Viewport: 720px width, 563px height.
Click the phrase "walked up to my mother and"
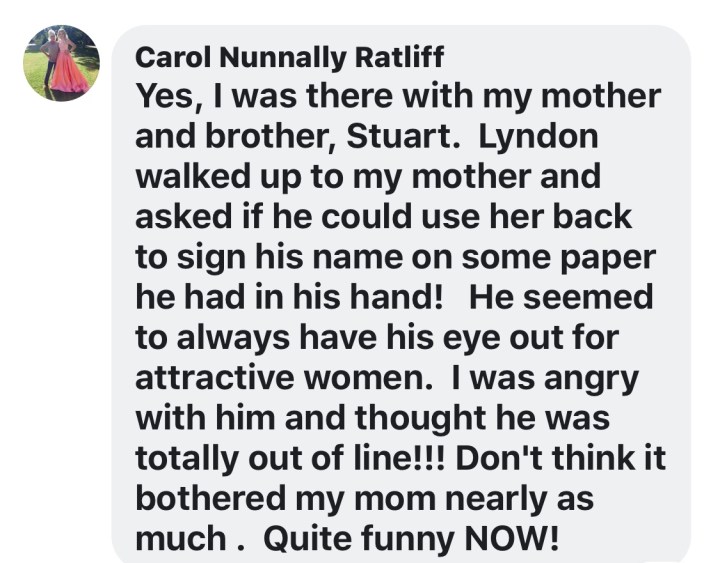tap(368, 176)
